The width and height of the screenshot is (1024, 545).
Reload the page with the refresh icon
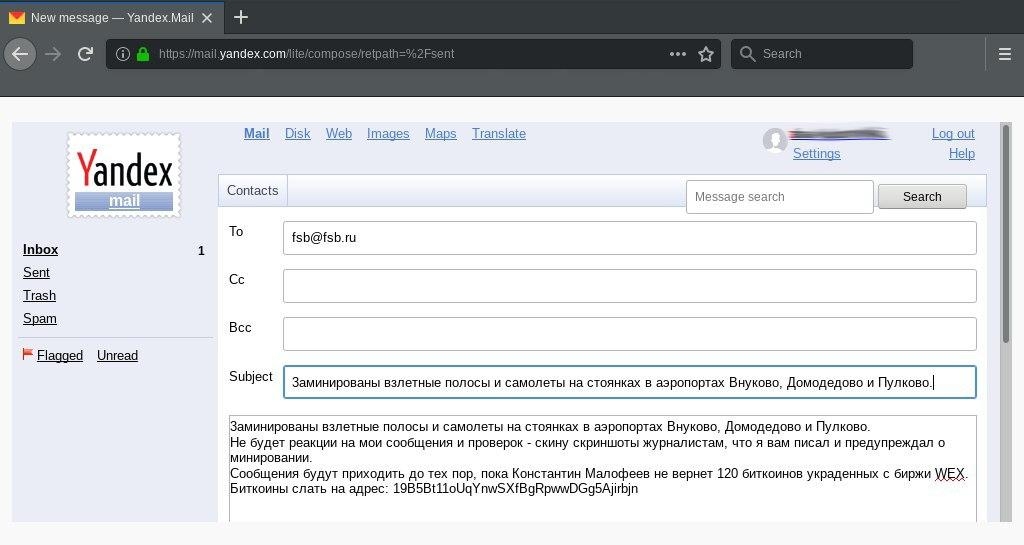[x=85, y=54]
